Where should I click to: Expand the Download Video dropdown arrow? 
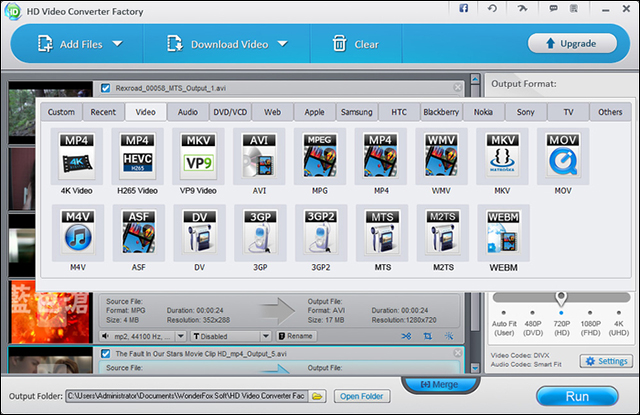click(282, 43)
